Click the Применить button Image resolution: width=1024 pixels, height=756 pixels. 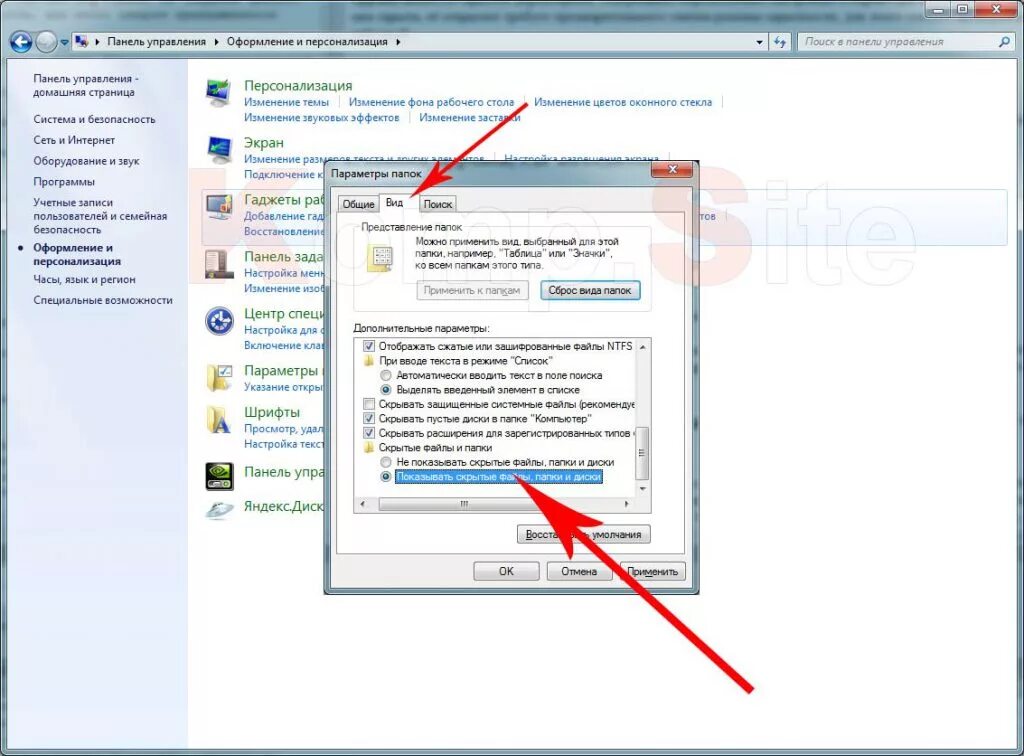652,571
